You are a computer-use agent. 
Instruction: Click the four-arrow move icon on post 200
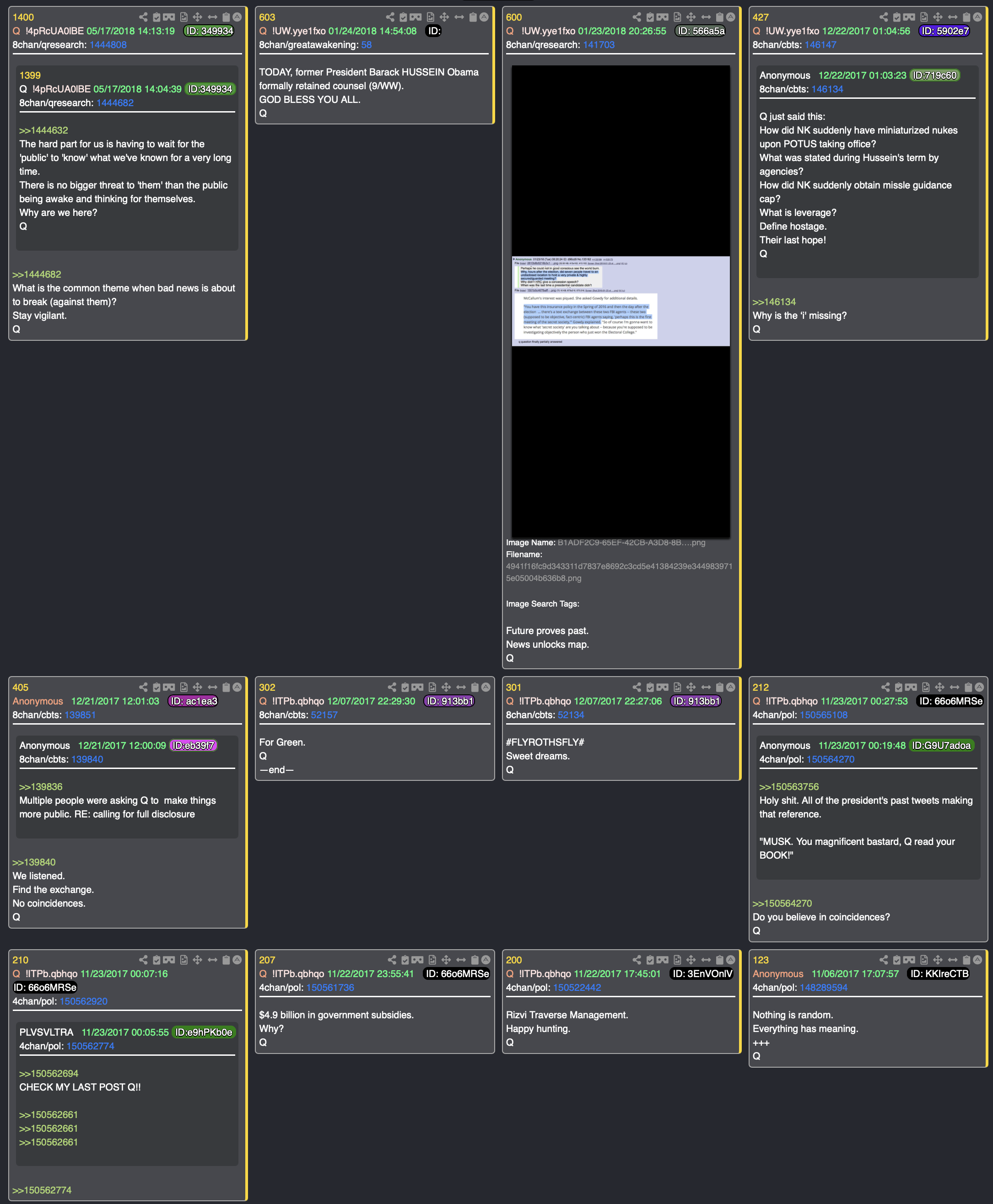[x=691, y=960]
